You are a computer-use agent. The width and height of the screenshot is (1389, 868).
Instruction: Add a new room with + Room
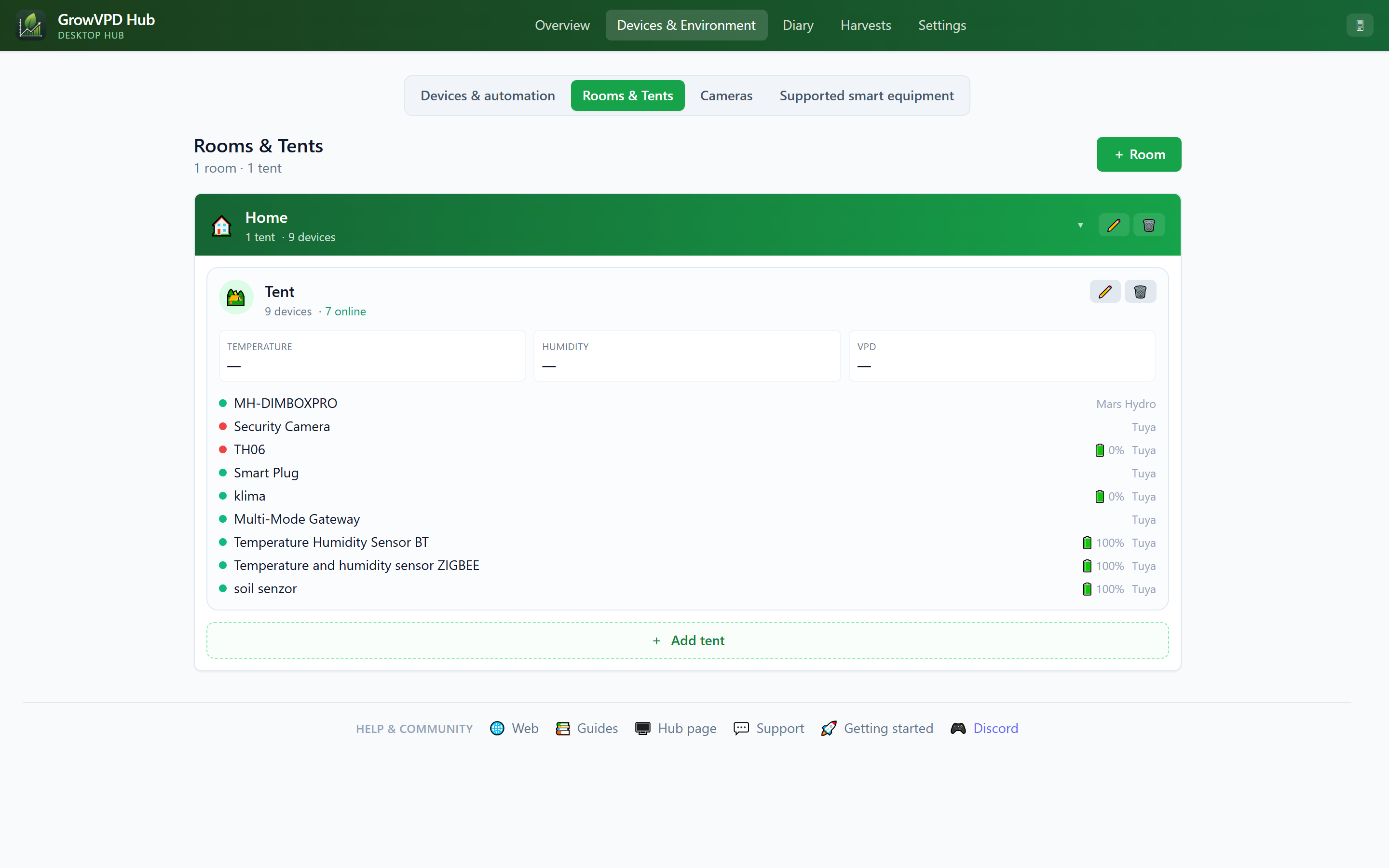click(x=1139, y=154)
